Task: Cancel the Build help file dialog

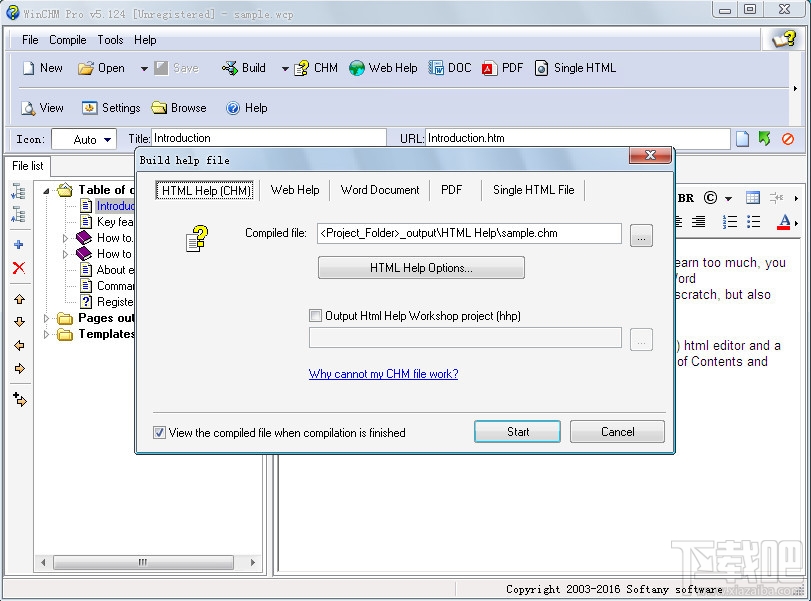Action: tap(617, 432)
